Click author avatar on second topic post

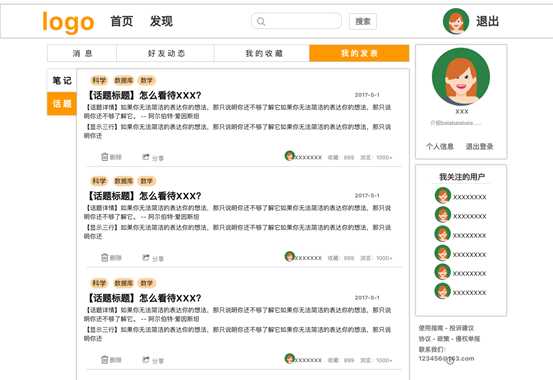(290, 256)
